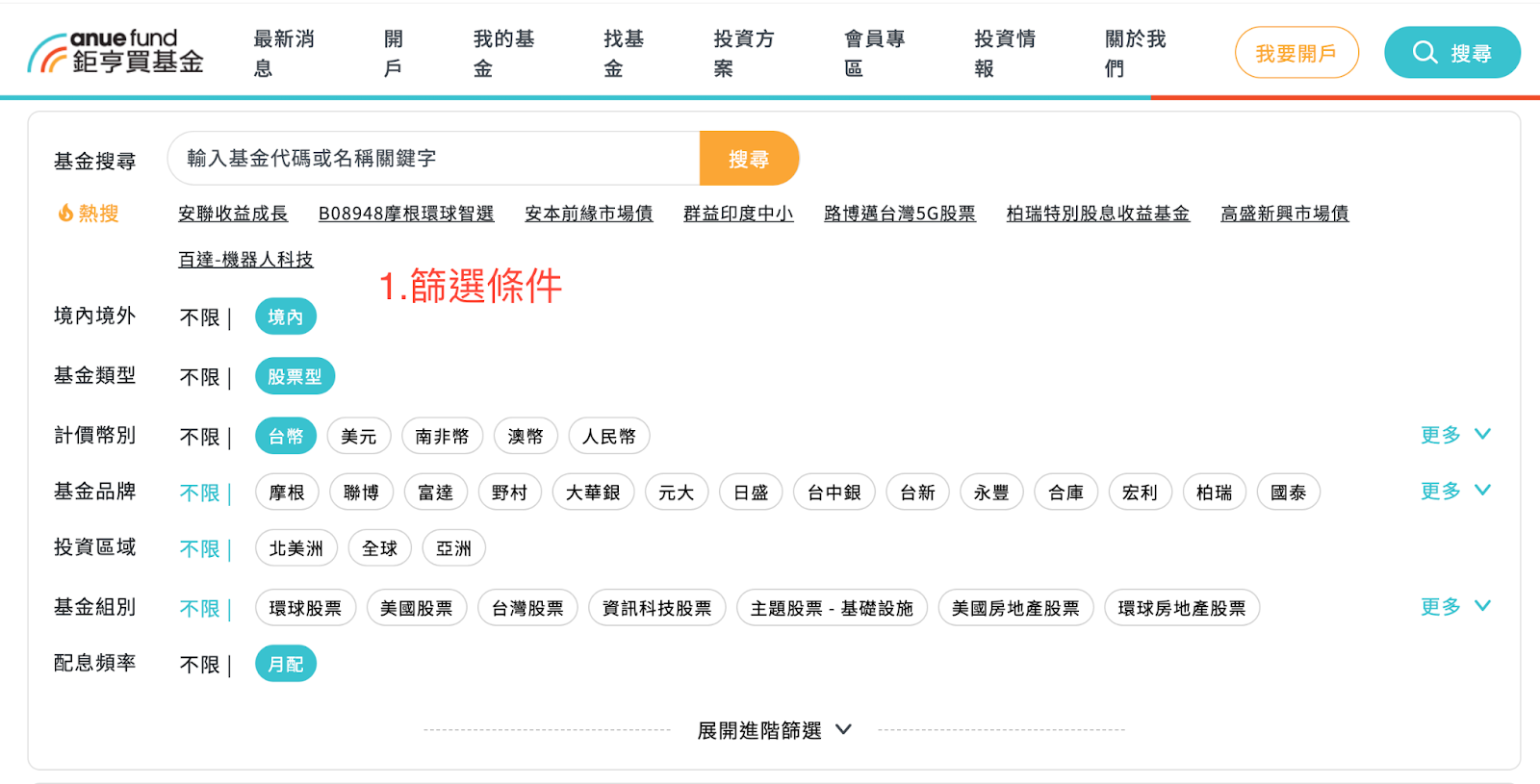1540x784 pixels.
Task: Toggle the 聯博 brand chip
Action: pyautogui.click(x=361, y=492)
